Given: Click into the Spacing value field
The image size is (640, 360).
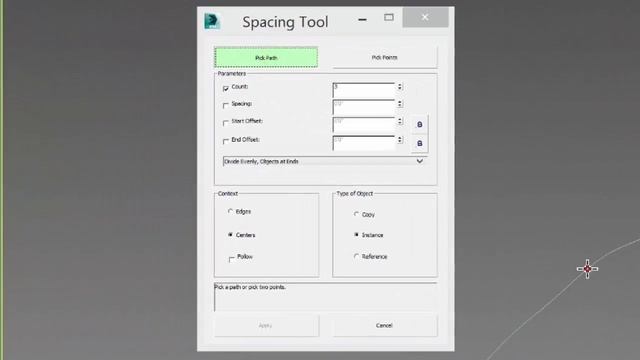Looking at the screenshot, I should tap(364, 107).
